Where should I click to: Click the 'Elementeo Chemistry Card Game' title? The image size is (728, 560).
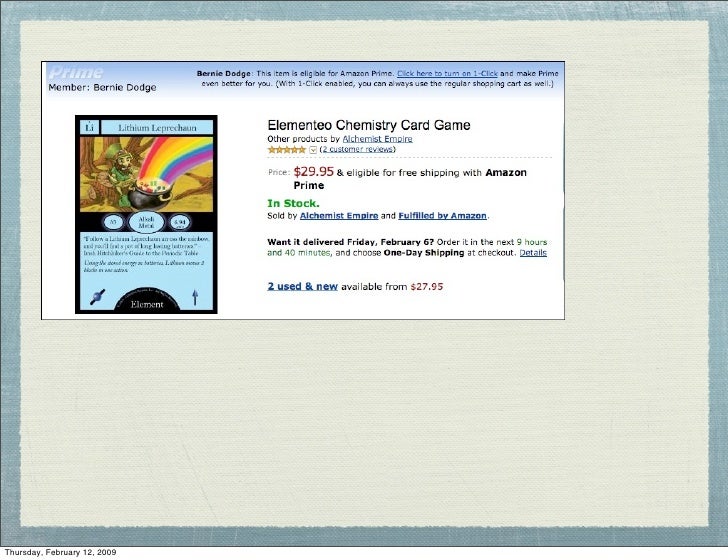pos(369,125)
